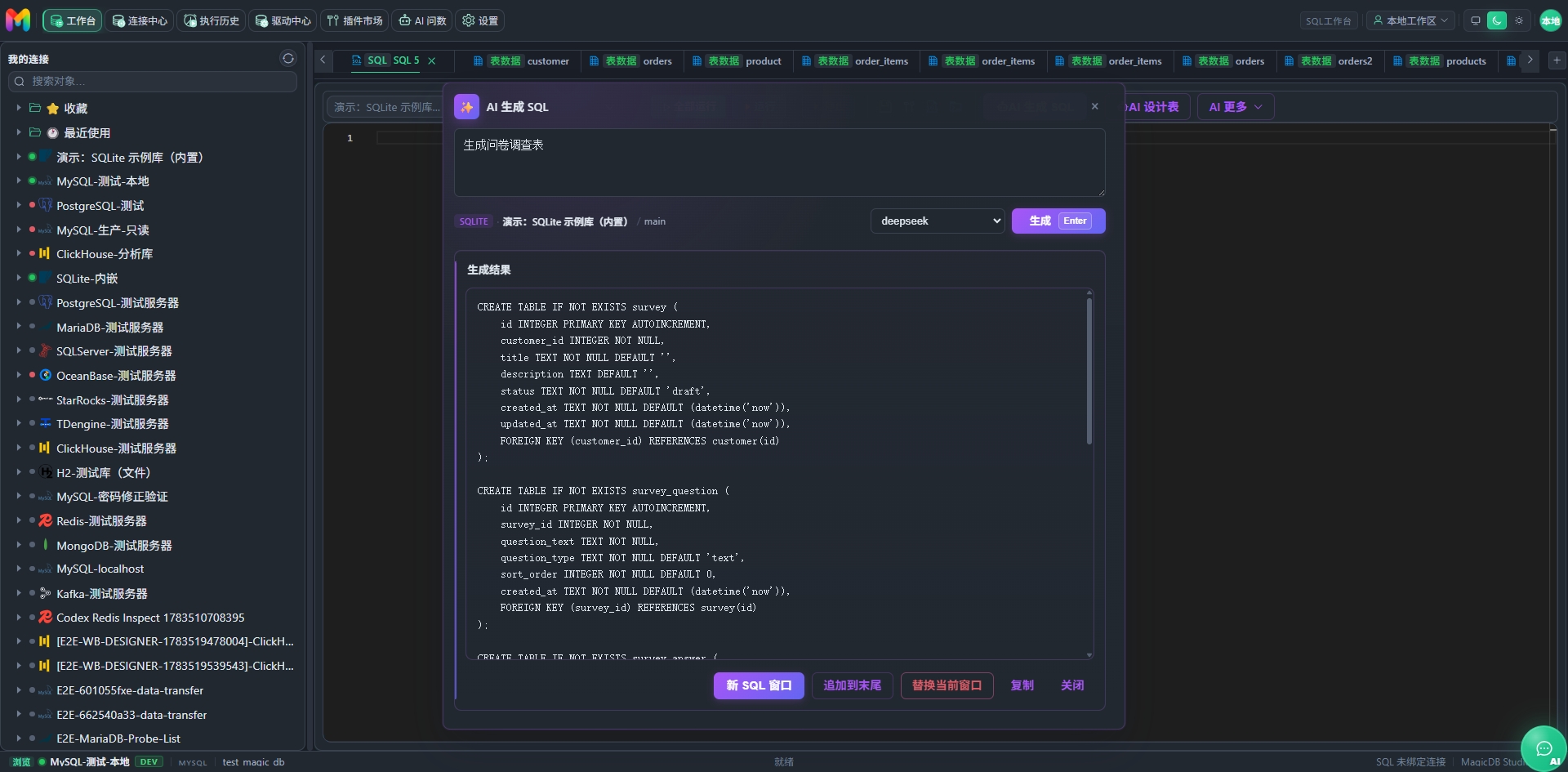Open the 本地工作区 workspace dropdown

1410,20
